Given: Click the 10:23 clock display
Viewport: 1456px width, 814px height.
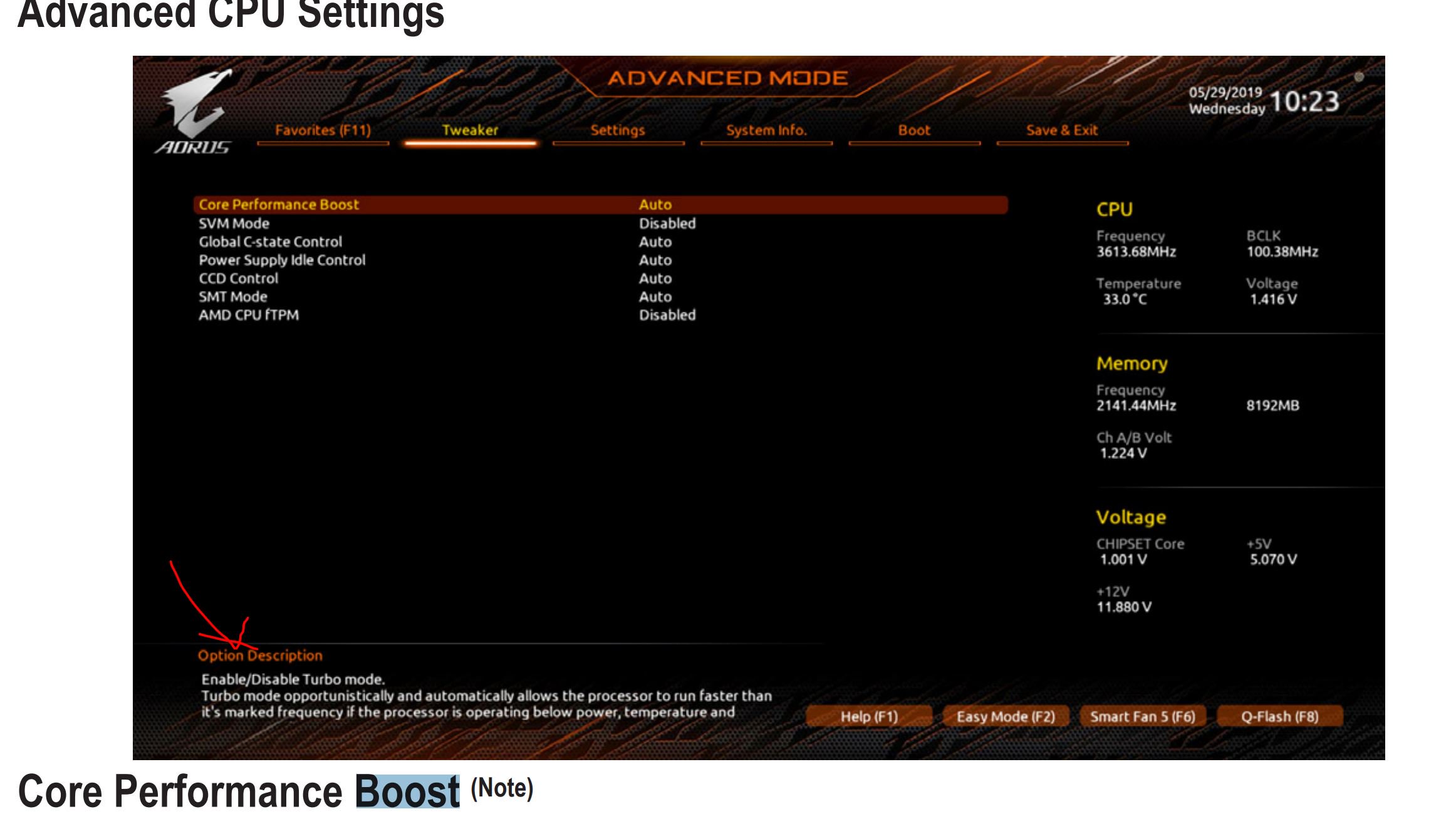Looking at the screenshot, I should tap(1304, 101).
